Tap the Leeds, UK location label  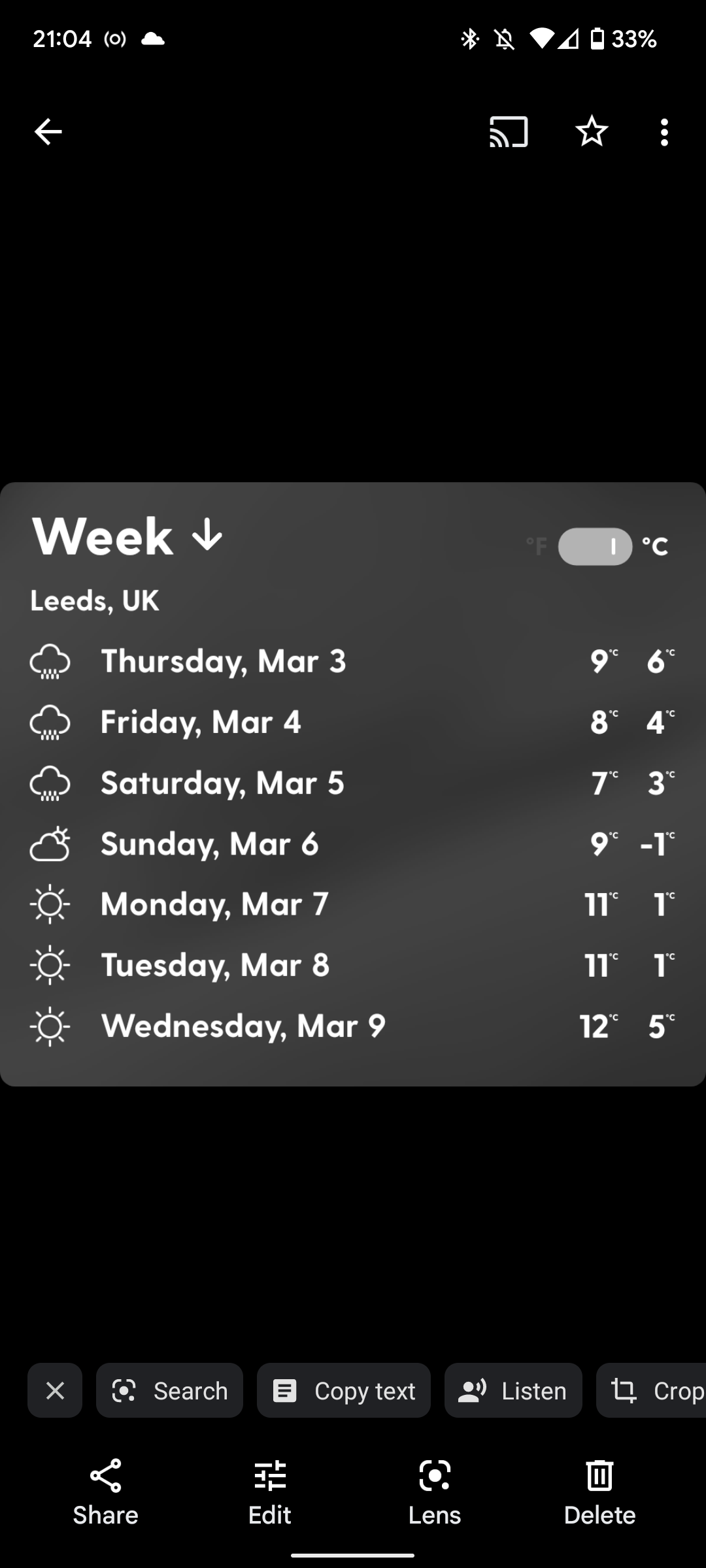tap(95, 601)
